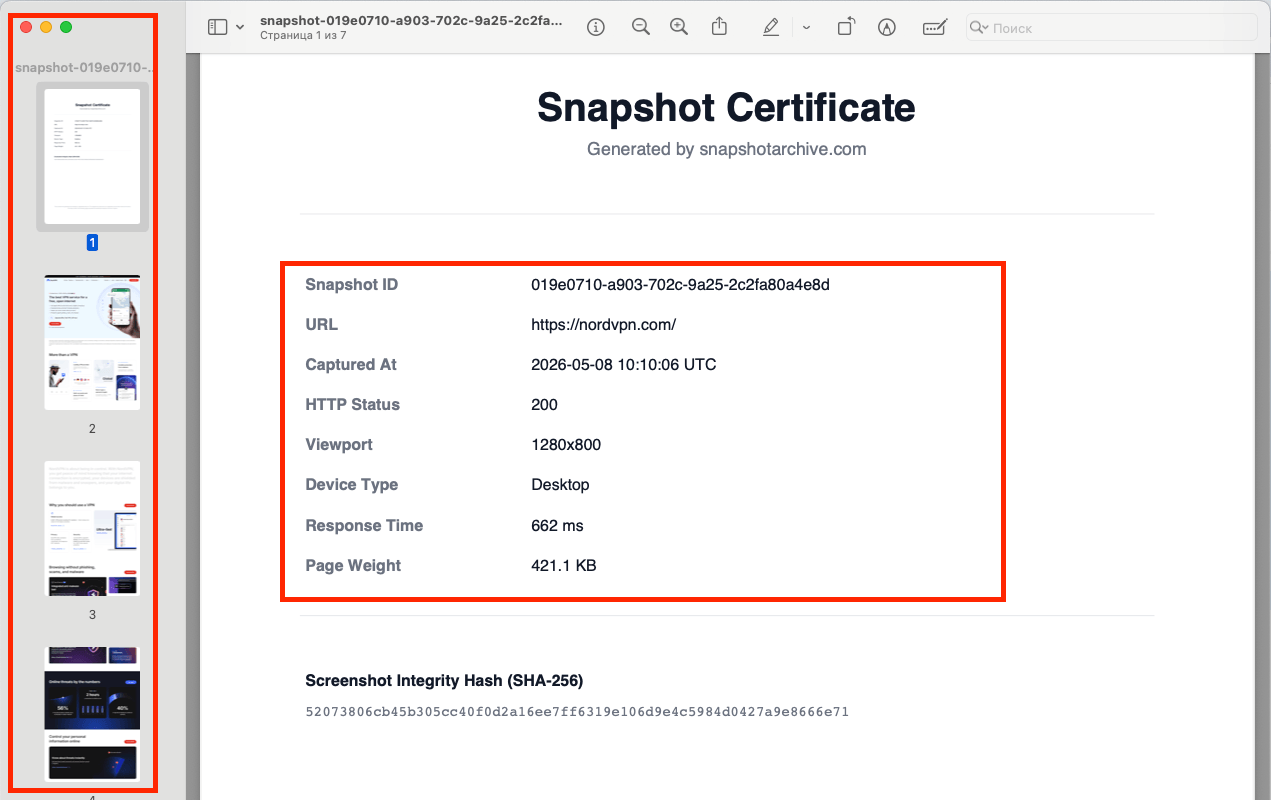This screenshot has height=800, width=1271.
Task: Click the 'Snapshot ID' label
Action: pos(351,285)
